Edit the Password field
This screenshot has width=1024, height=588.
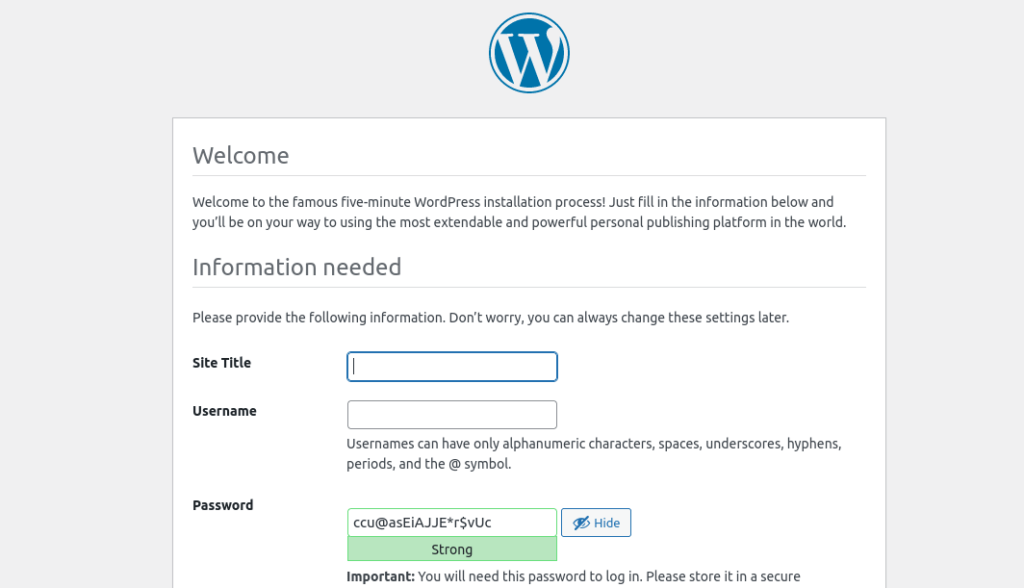[452, 523]
